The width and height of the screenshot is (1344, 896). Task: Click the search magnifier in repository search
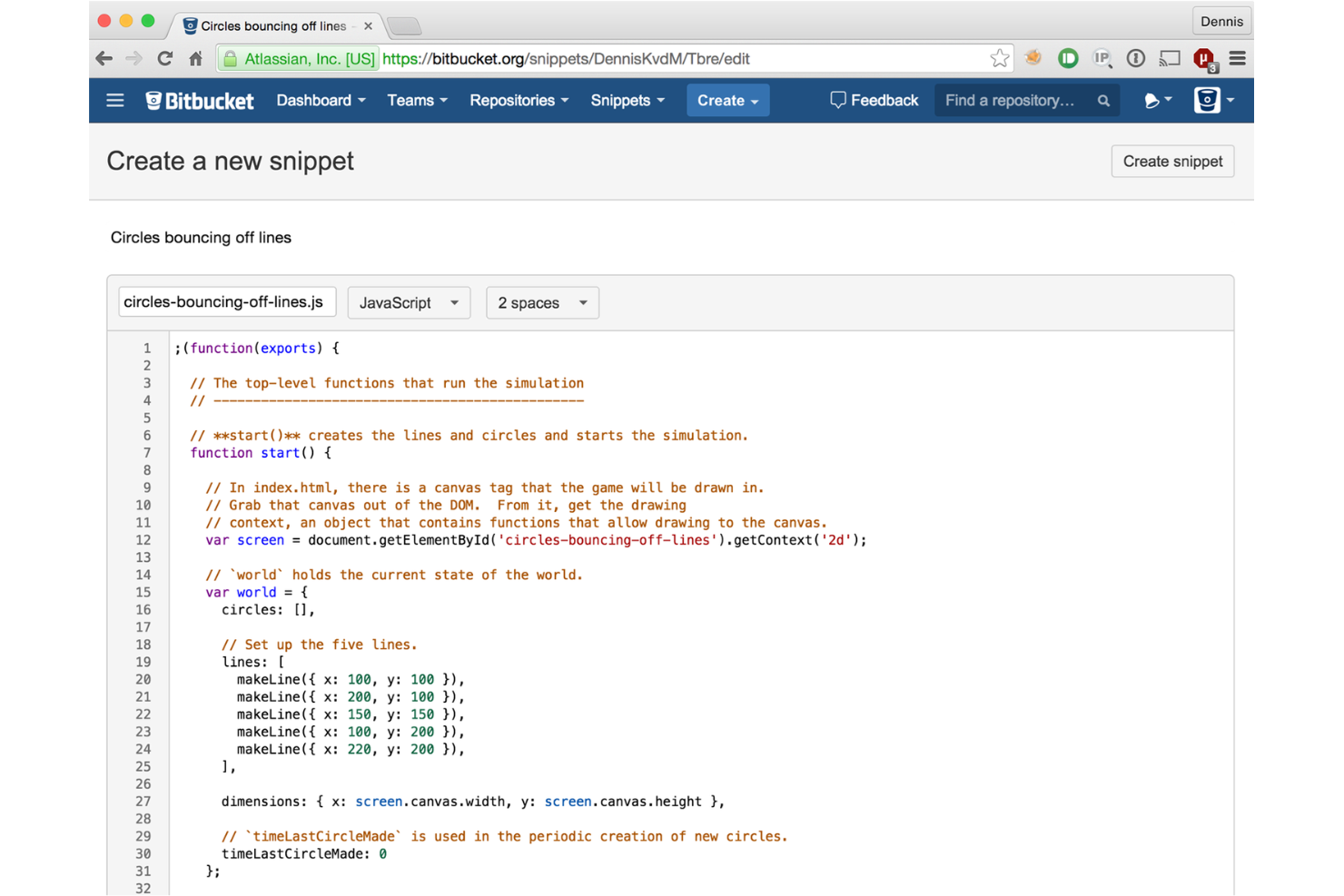[x=1102, y=100]
